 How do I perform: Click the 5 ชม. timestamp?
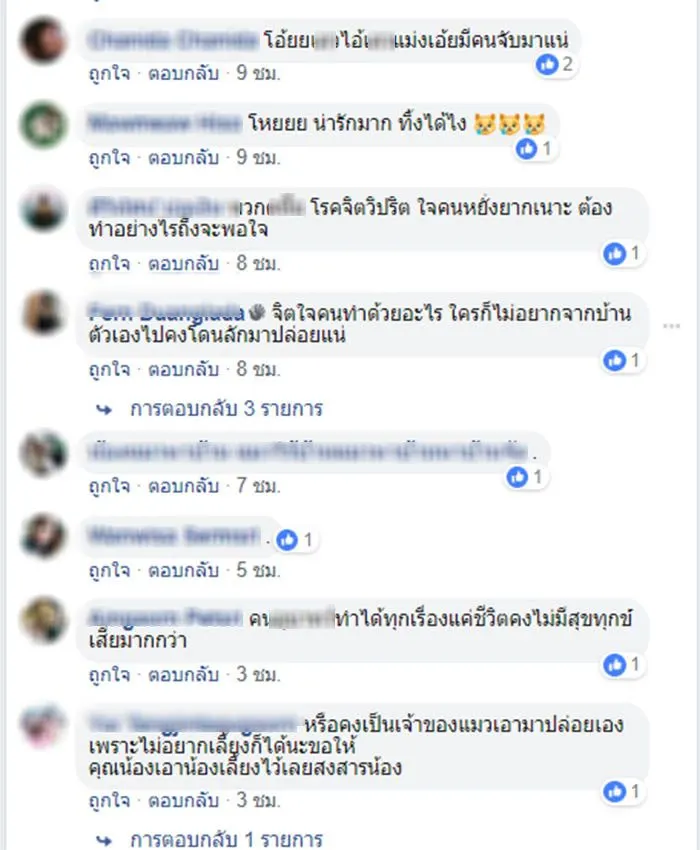point(258,570)
